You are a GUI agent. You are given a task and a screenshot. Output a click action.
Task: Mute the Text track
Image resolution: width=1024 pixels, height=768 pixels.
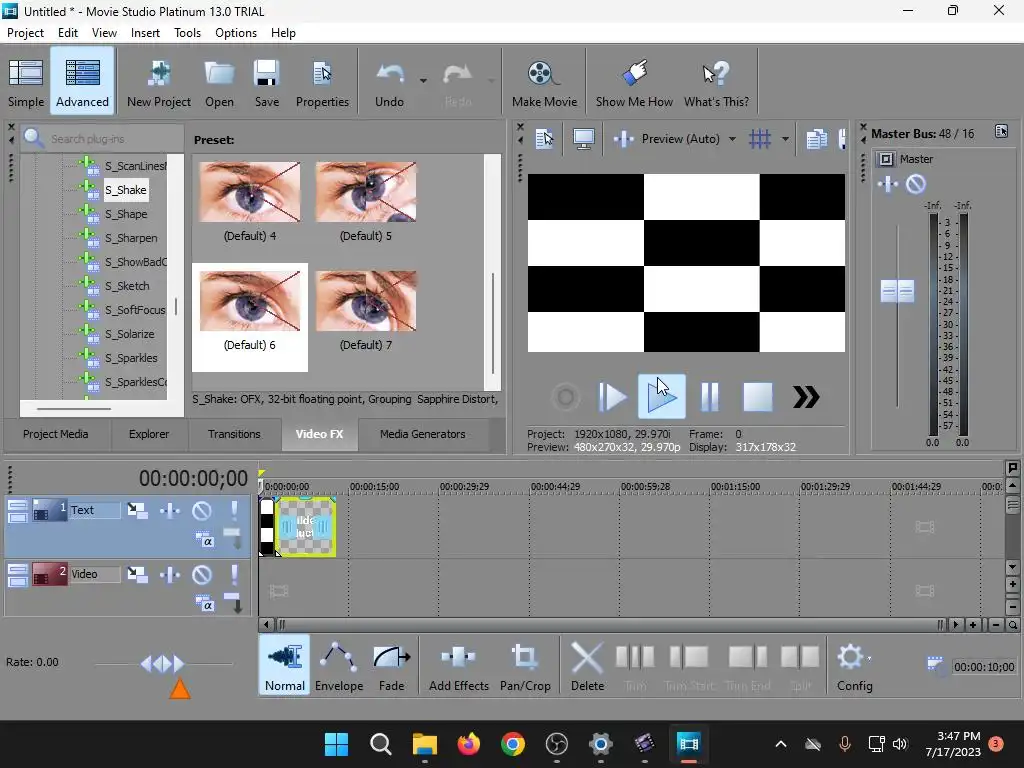pos(202,510)
